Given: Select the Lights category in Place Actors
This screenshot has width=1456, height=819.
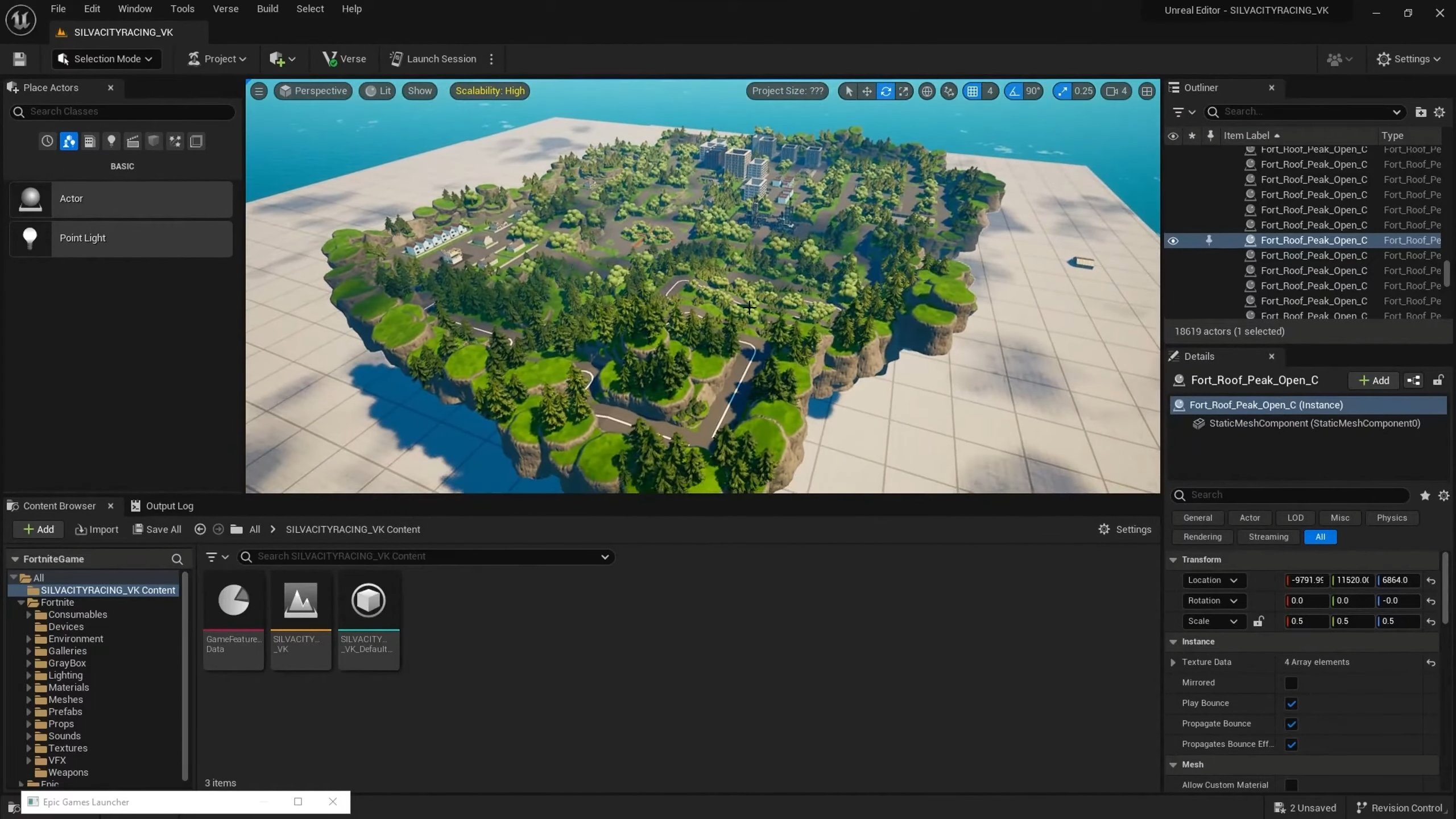Looking at the screenshot, I should 111,141.
